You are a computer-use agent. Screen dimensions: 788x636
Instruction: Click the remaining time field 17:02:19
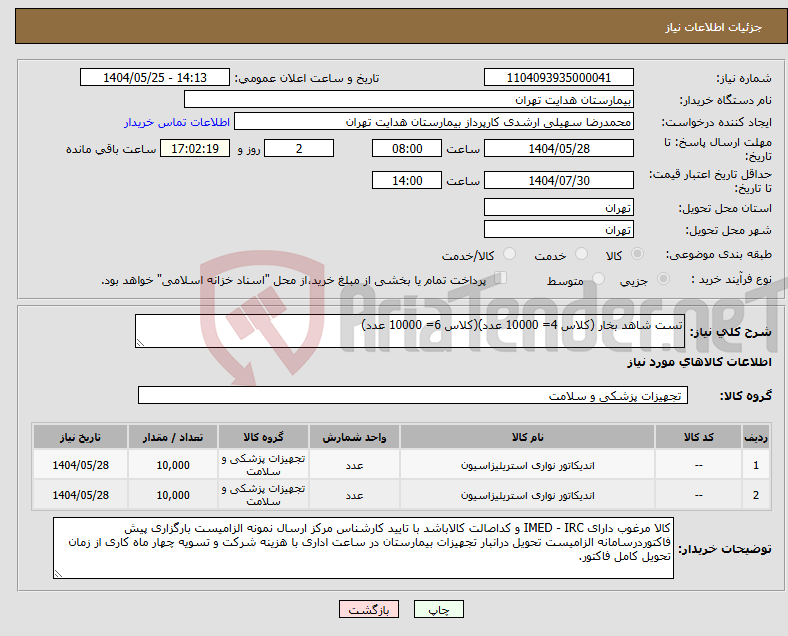(195, 148)
